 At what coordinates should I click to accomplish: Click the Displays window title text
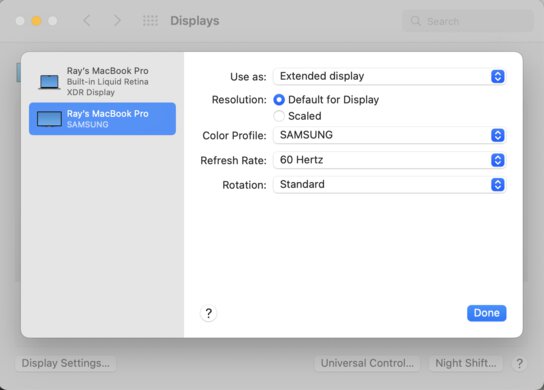coord(195,21)
